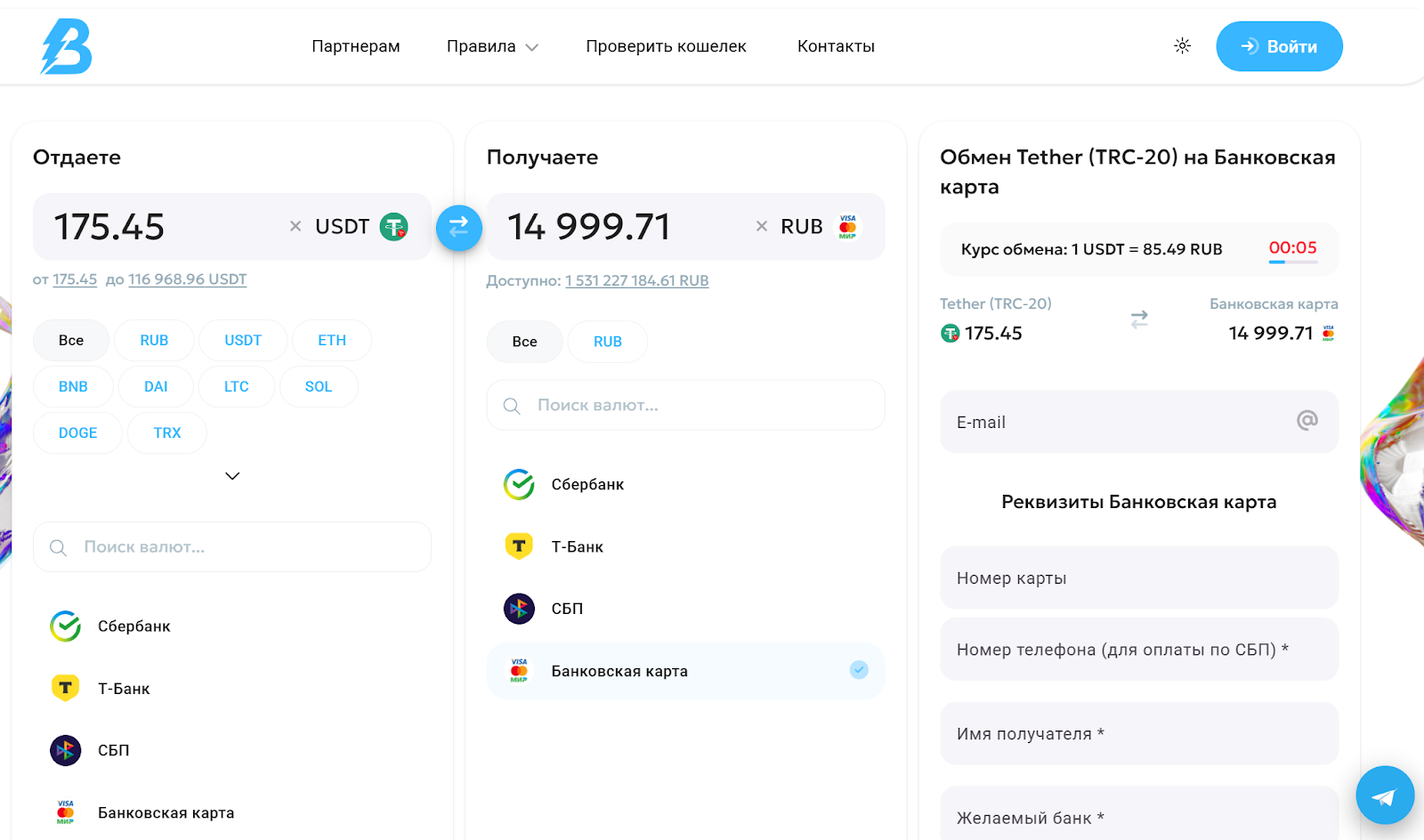Clear the USDT amount with the X icon
The height and width of the screenshot is (840, 1424).
click(x=295, y=227)
